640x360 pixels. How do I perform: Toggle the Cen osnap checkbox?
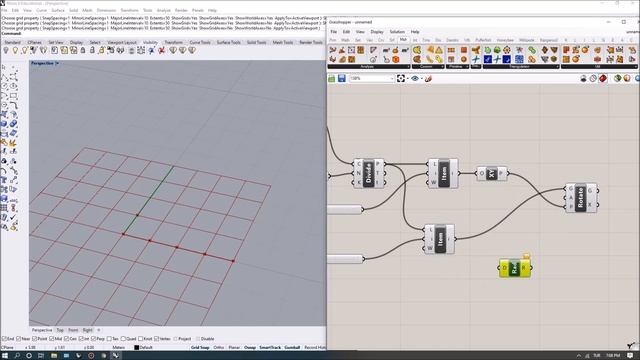(x=67, y=339)
